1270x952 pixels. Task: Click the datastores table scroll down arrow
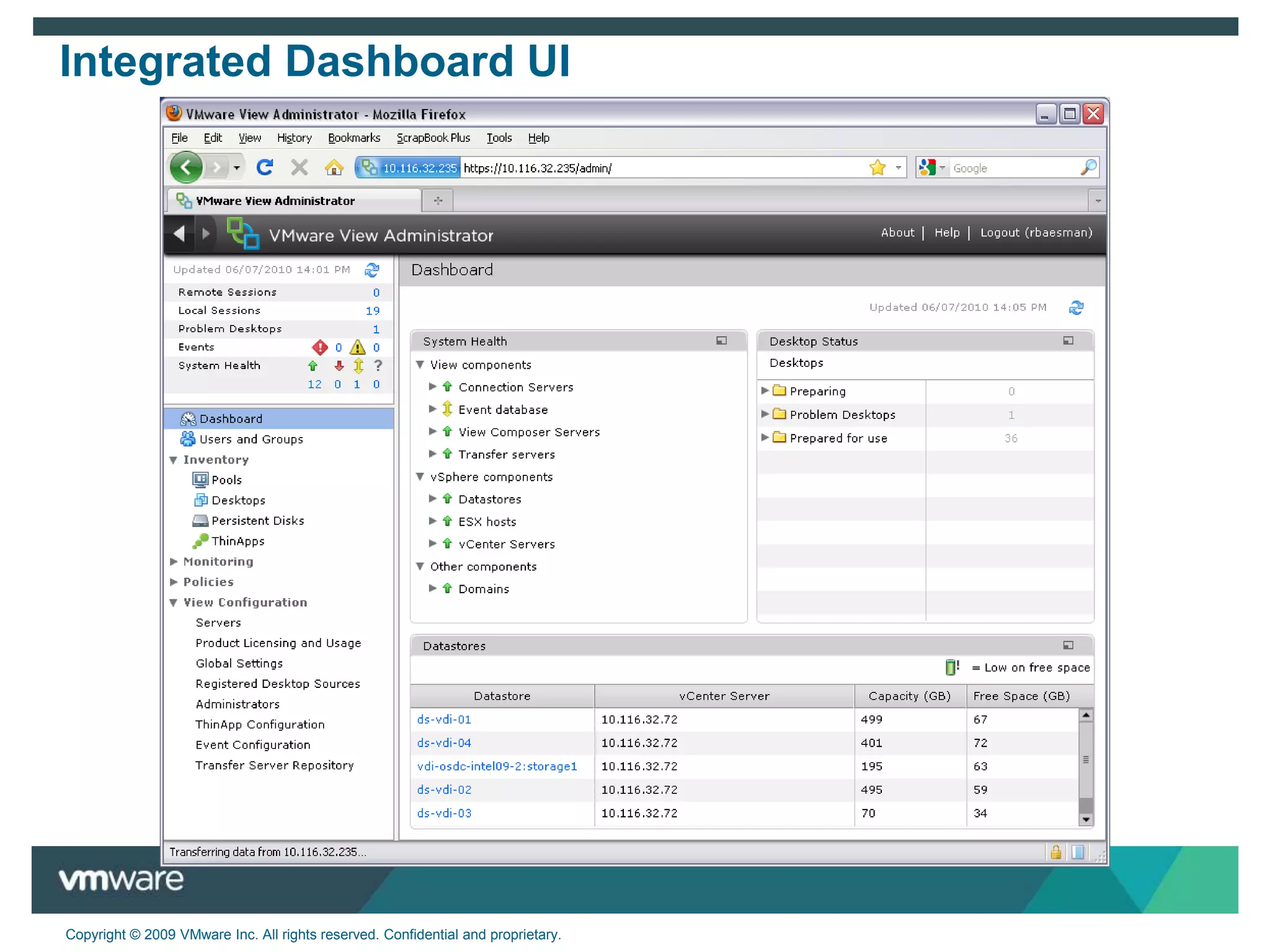point(1085,819)
